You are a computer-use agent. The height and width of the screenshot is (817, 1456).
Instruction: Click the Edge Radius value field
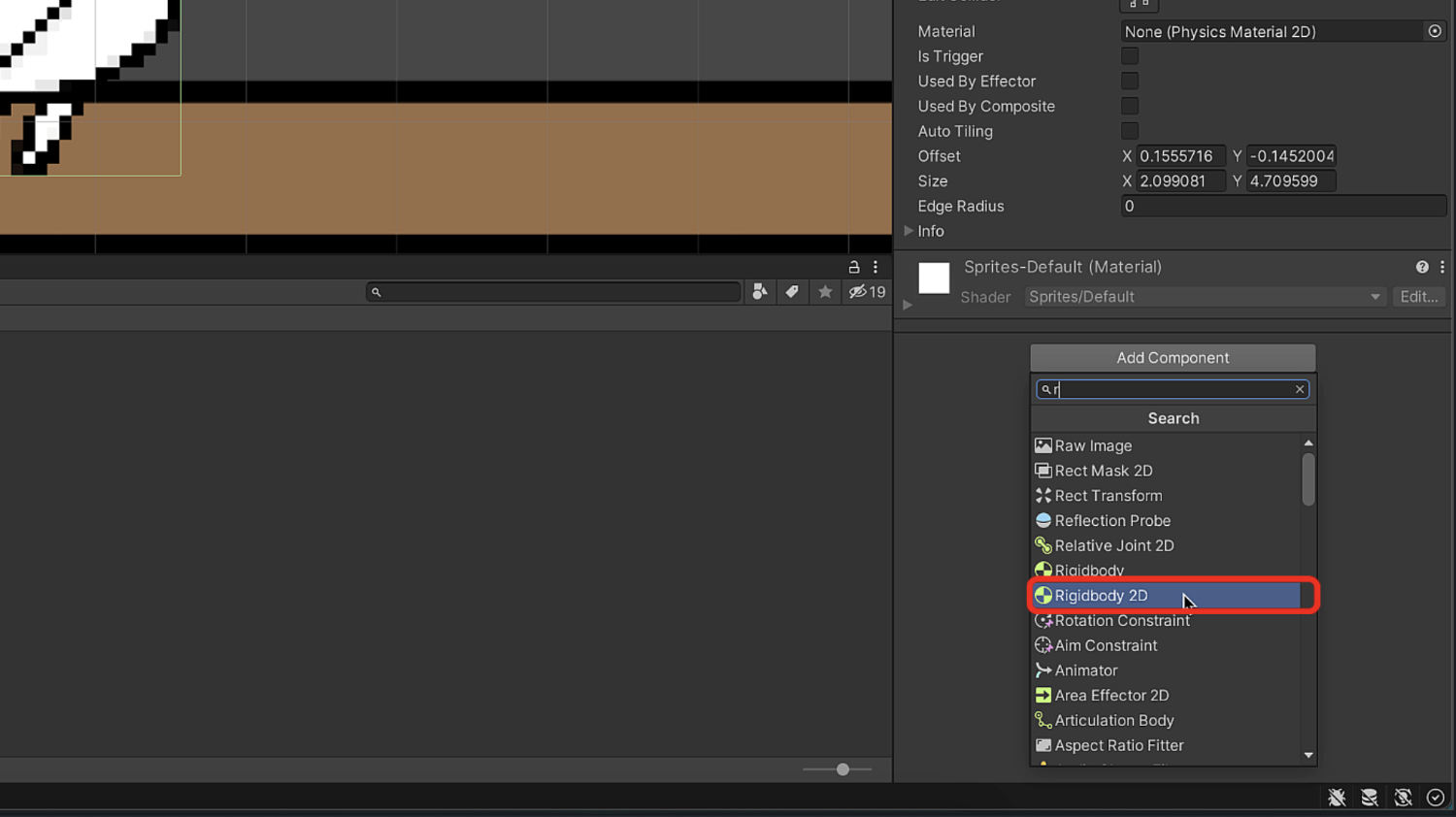(1283, 206)
